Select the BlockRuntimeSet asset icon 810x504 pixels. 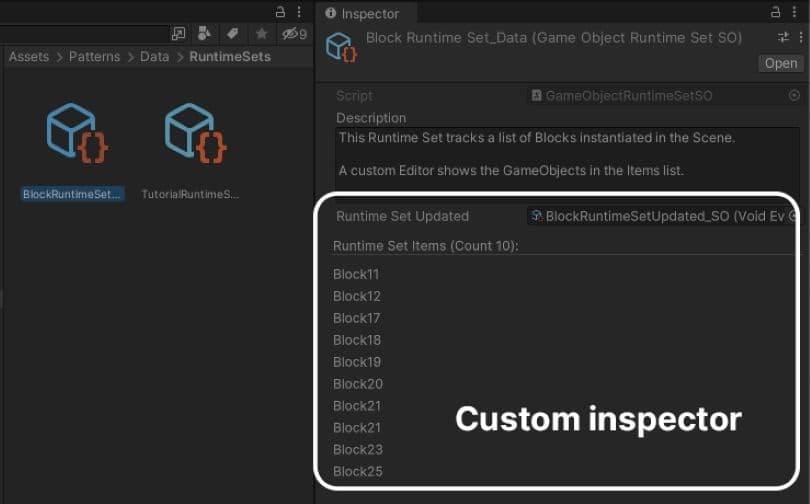pyautogui.click(x=77, y=133)
